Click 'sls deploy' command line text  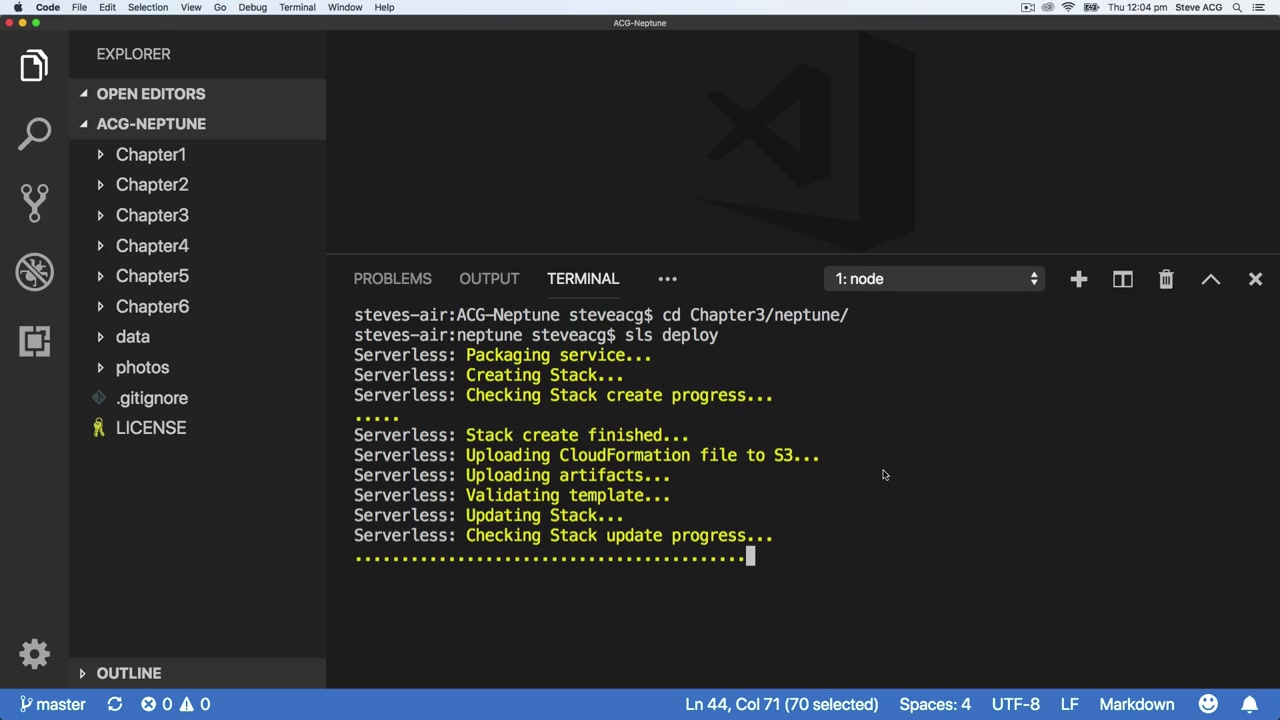[x=671, y=335]
